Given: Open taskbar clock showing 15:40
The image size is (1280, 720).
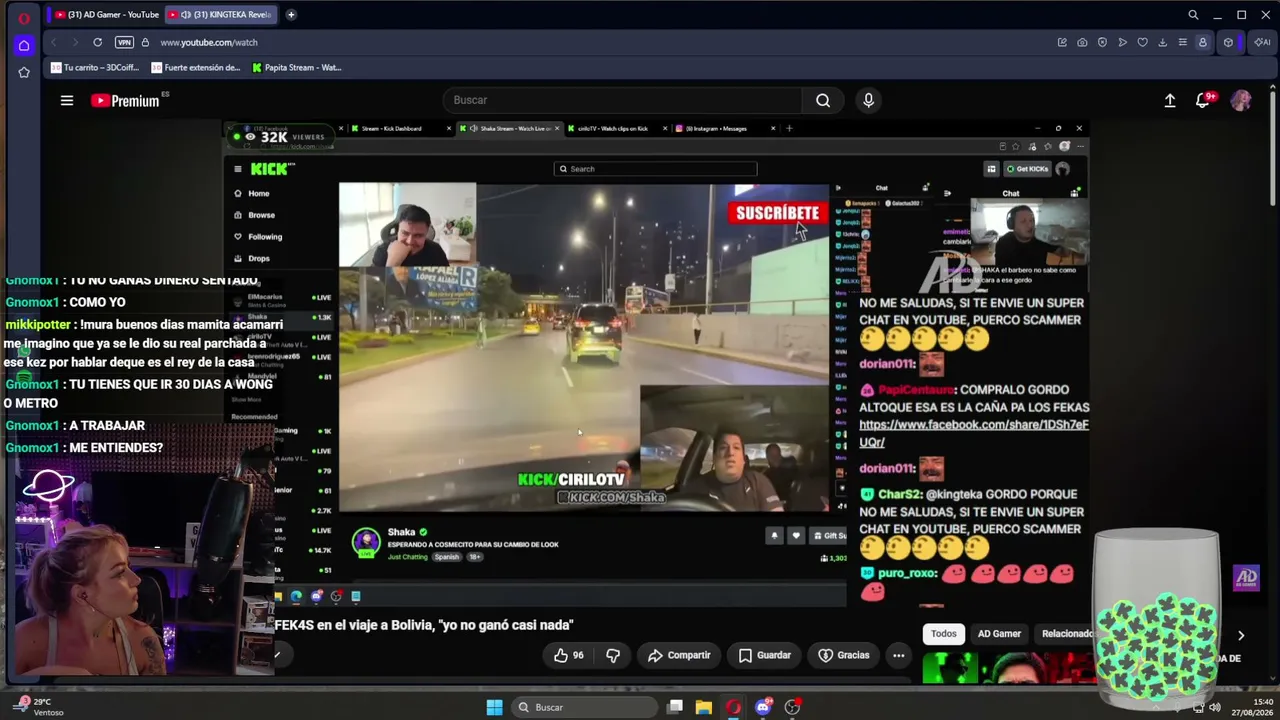Looking at the screenshot, I should point(1253,707).
